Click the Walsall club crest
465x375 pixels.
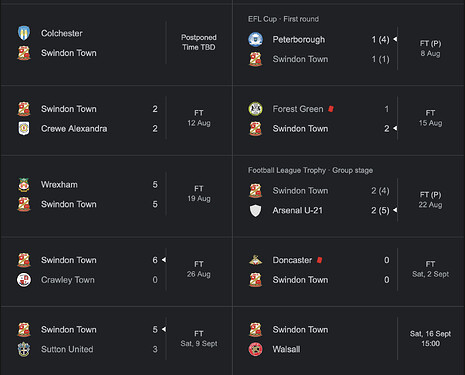(255, 349)
